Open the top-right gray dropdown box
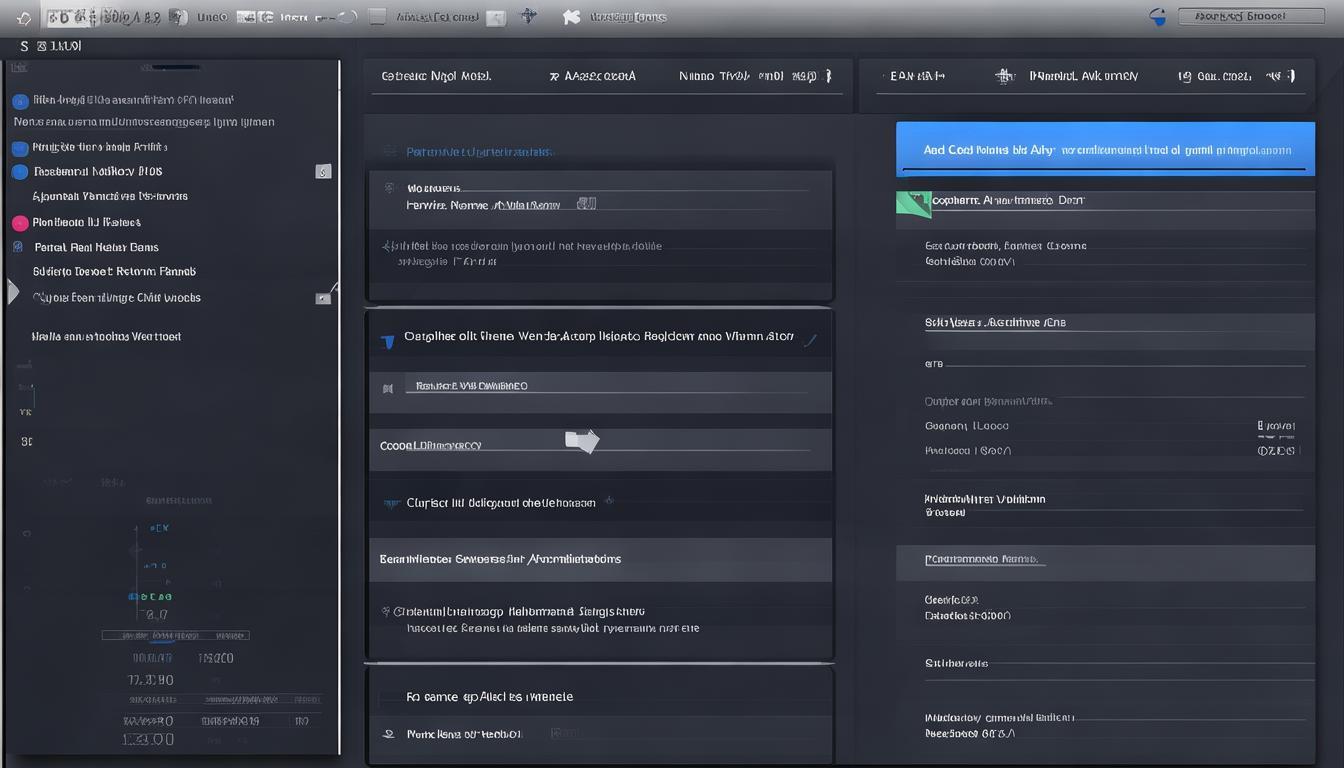The width and height of the screenshot is (1344, 768). 1251,16
